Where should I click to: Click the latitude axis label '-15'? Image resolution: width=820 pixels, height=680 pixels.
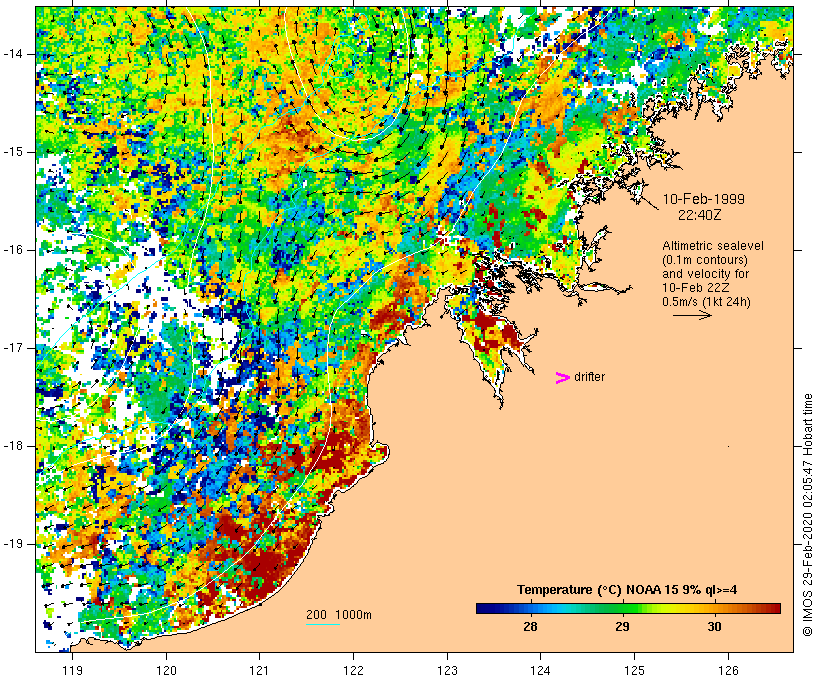pos(13,152)
